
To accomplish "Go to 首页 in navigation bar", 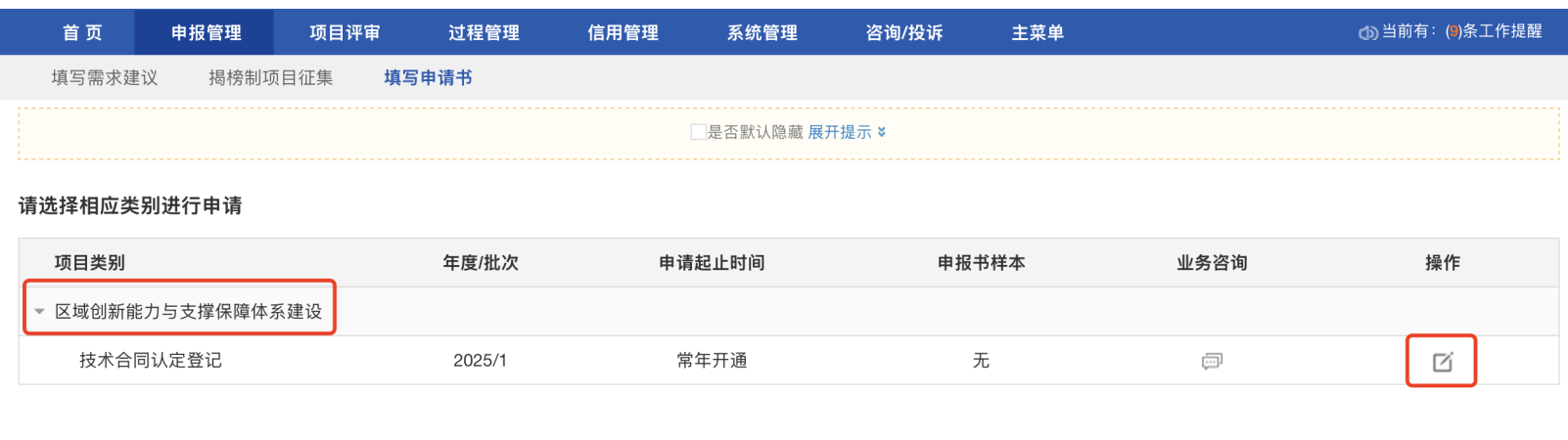I will click(x=82, y=33).
